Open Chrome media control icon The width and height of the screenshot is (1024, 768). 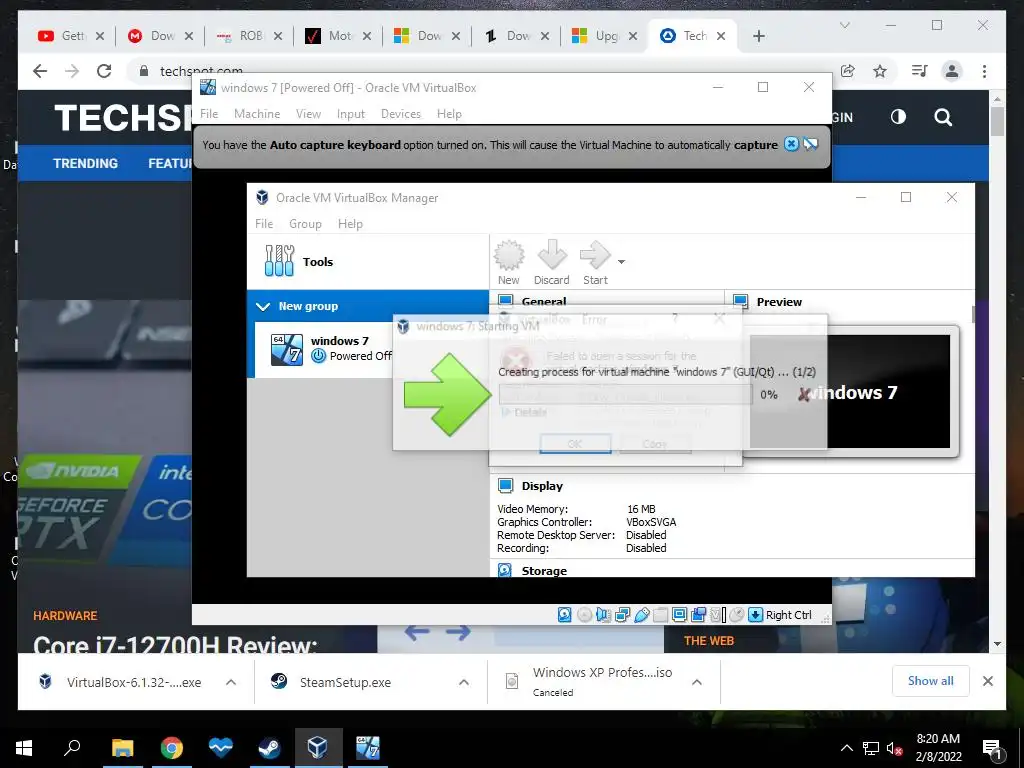click(919, 71)
